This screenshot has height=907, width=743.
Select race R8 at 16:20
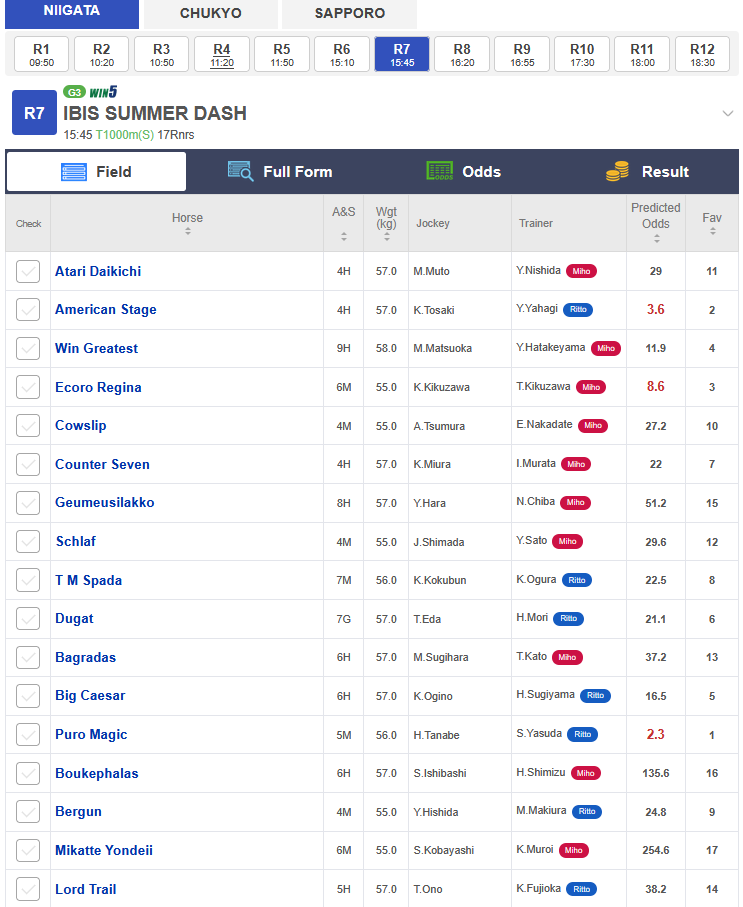[462, 54]
